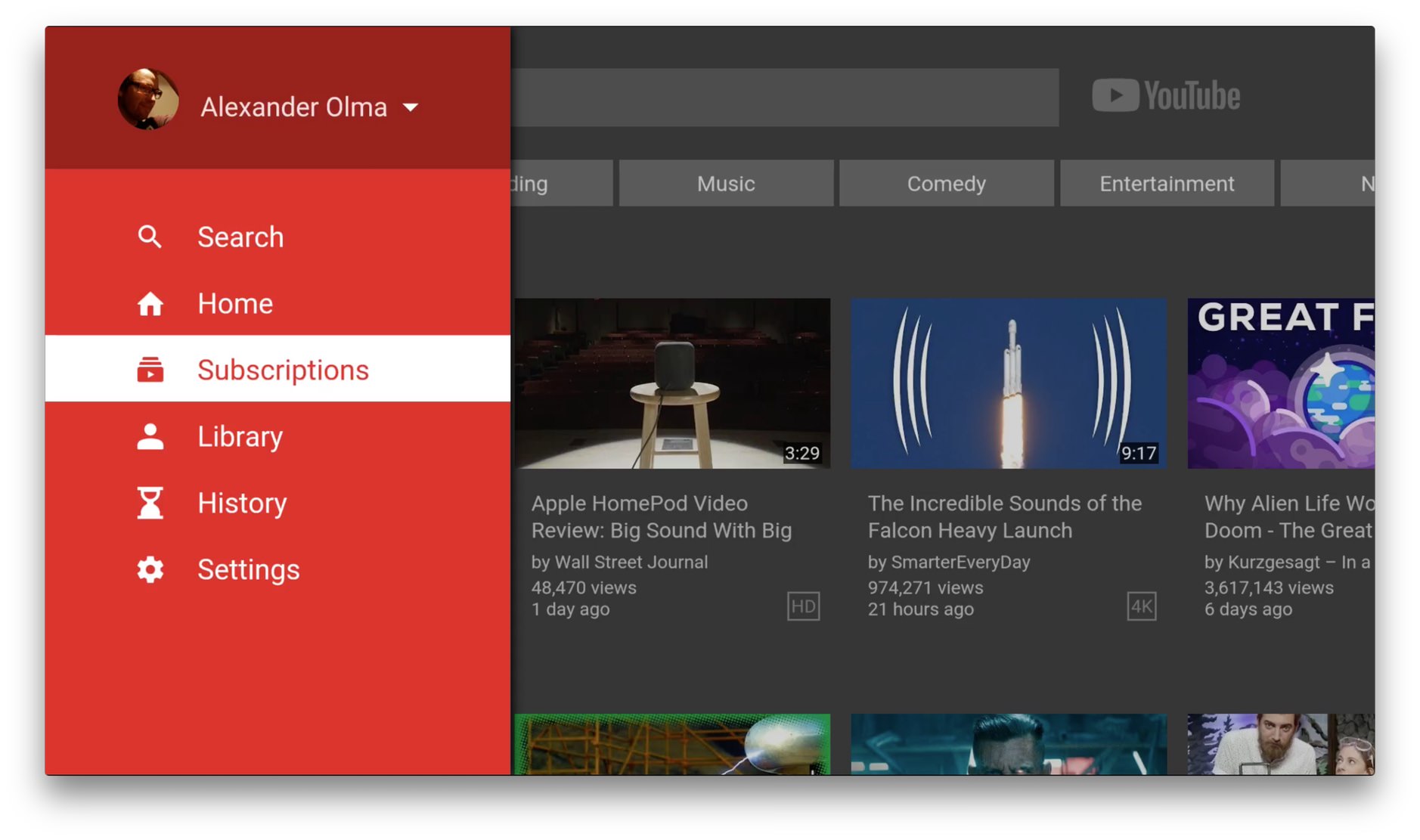The width and height of the screenshot is (1420, 840).
Task: Select the partially hidden Trending tab
Action: [x=562, y=183]
